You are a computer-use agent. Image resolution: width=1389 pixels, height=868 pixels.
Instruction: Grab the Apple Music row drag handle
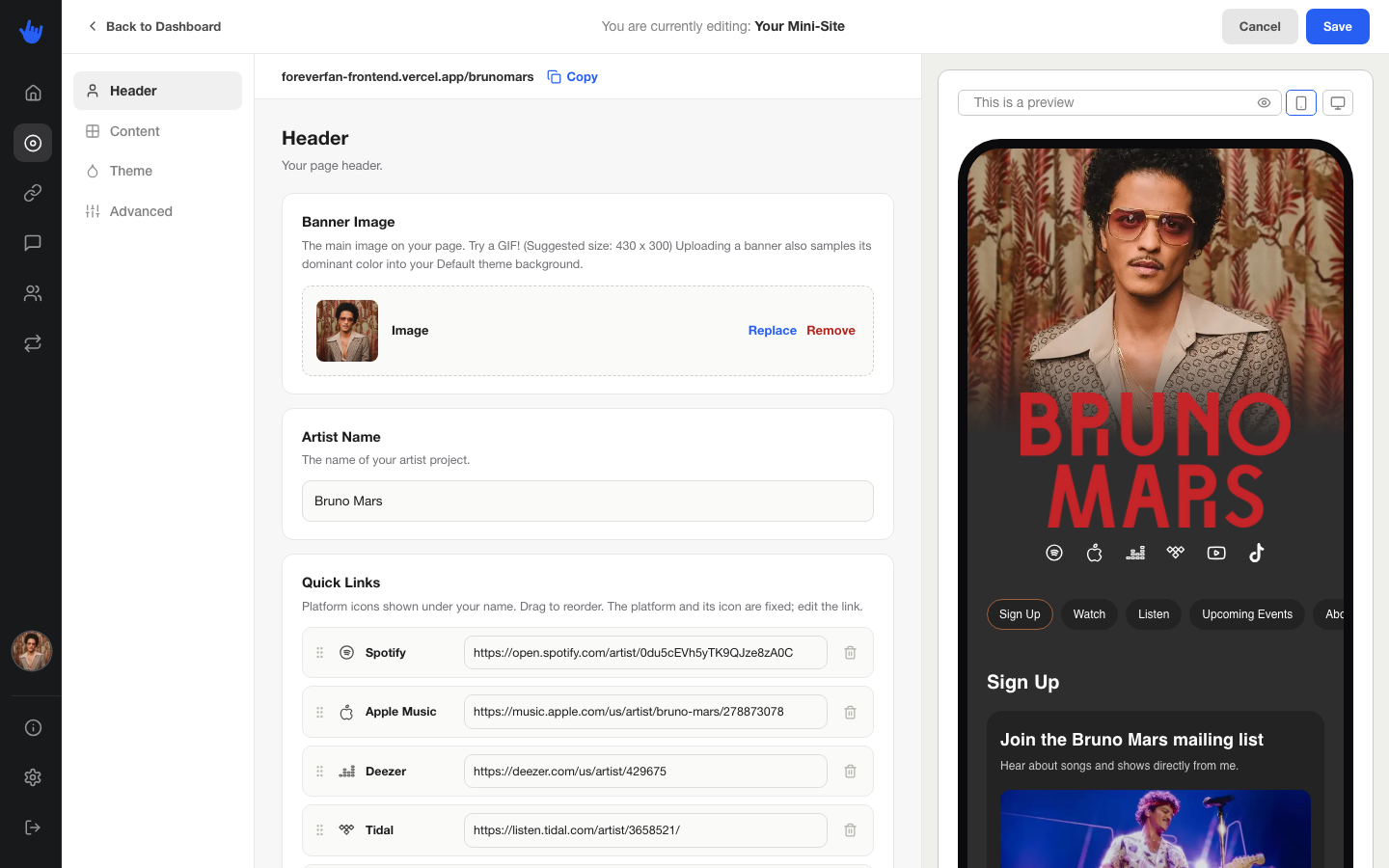(320, 712)
